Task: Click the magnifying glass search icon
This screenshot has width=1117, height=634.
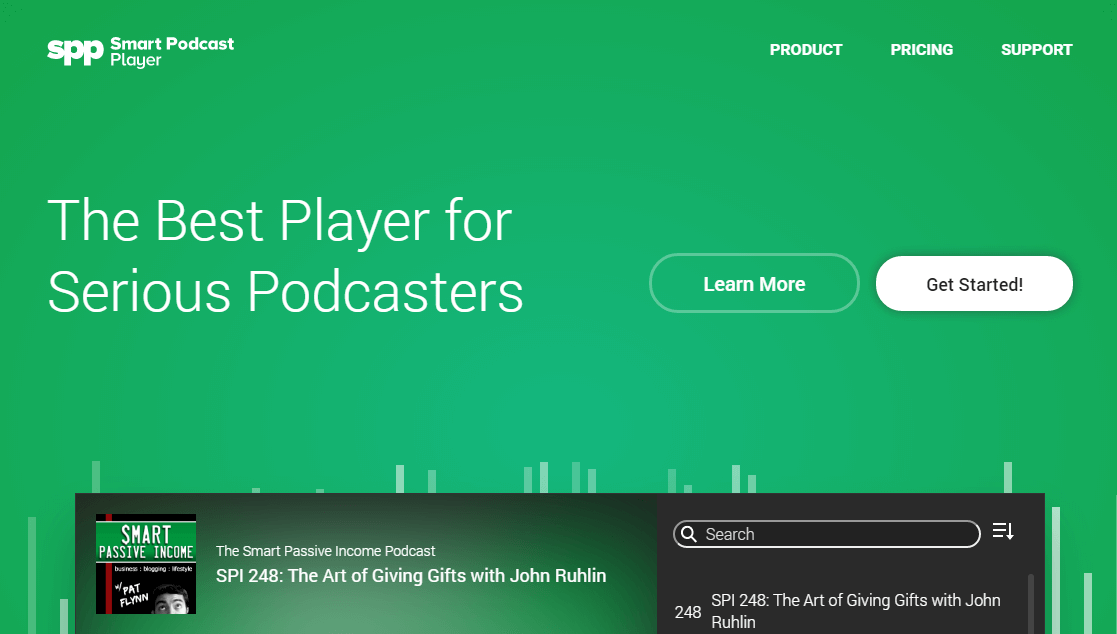Action: pyautogui.click(x=688, y=534)
